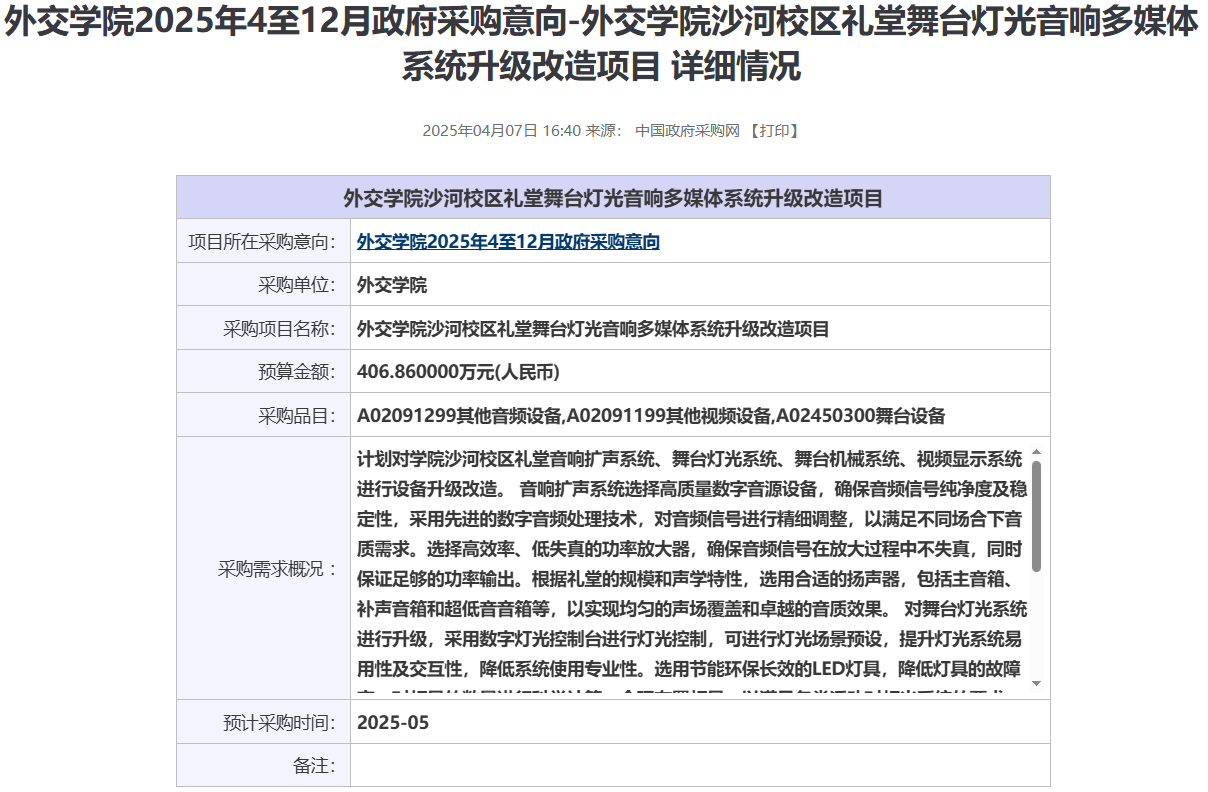Select the budget value 406.860000万元
The height and width of the screenshot is (792, 1208).
tap(458, 372)
